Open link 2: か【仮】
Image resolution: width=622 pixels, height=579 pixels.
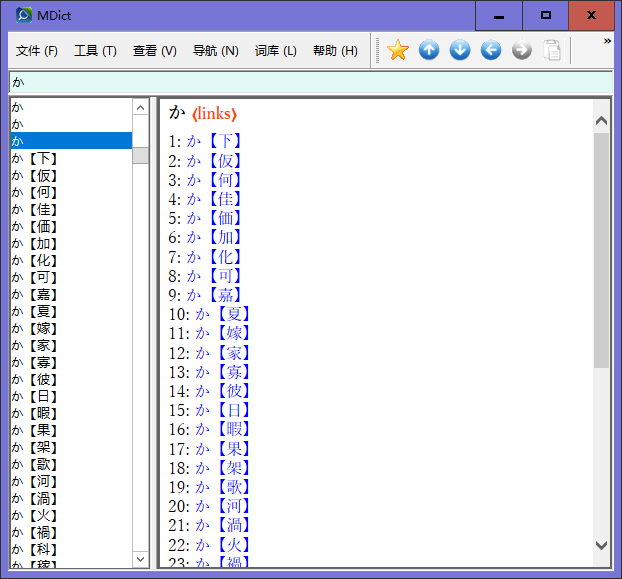tap(214, 161)
